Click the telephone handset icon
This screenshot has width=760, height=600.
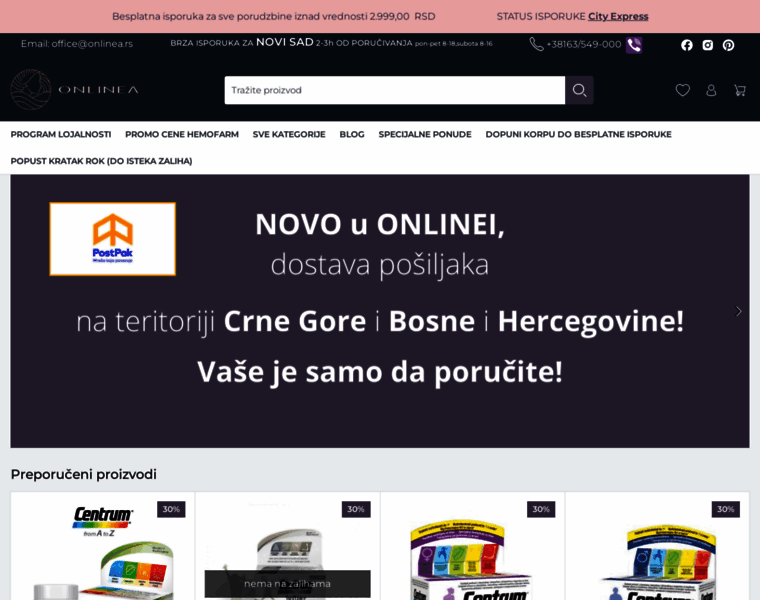tap(536, 44)
